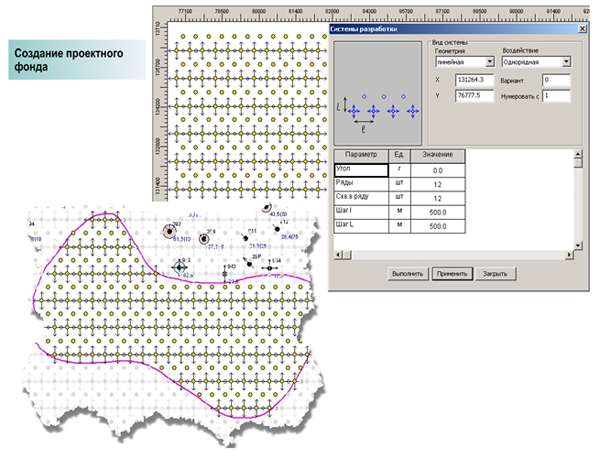The image size is (600, 458).
Task: Select the Скв.в ряду parameter cell
Action: point(361,198)
